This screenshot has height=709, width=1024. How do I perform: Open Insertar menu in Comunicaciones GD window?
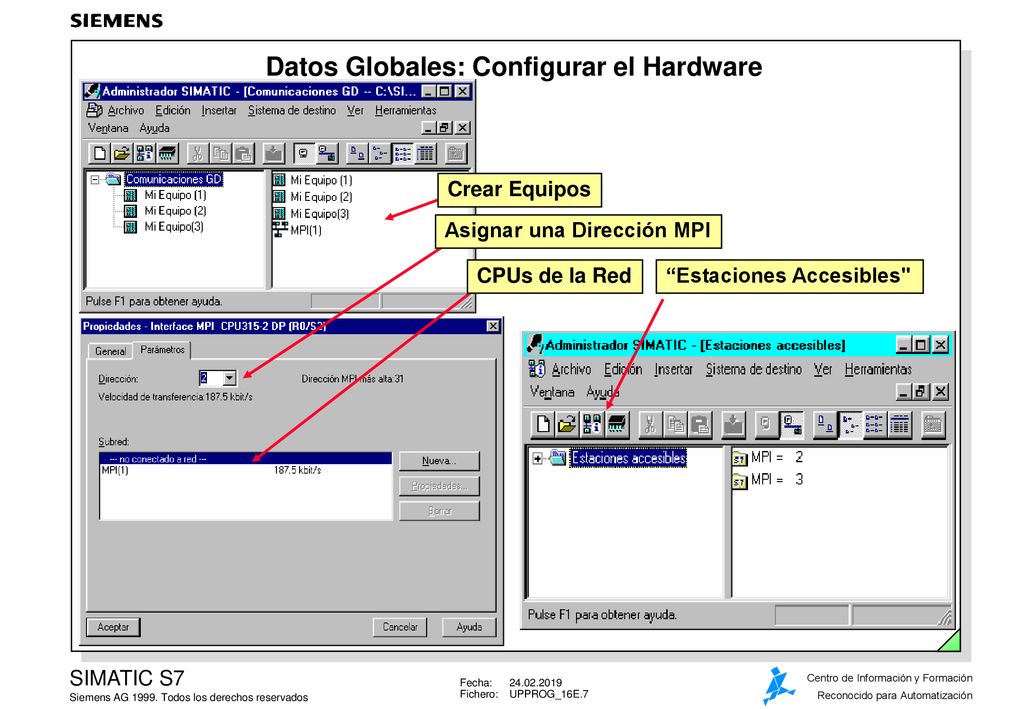[x=219, y=110]
